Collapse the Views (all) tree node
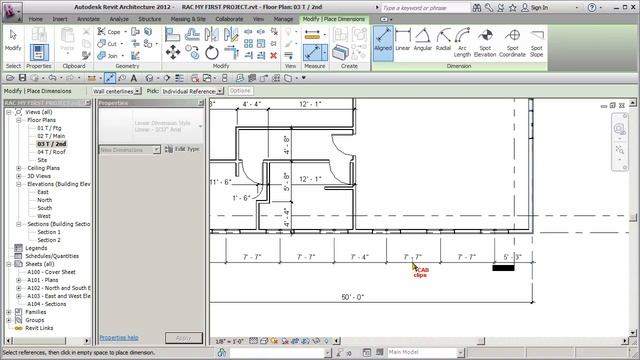Screen dimensions: 640x360 tap(9, 112)
